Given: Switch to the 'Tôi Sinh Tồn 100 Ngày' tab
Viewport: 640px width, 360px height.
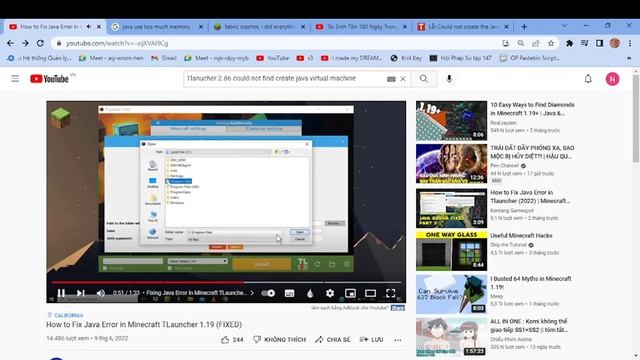Looking at the screenshot, I should (361, 27).
